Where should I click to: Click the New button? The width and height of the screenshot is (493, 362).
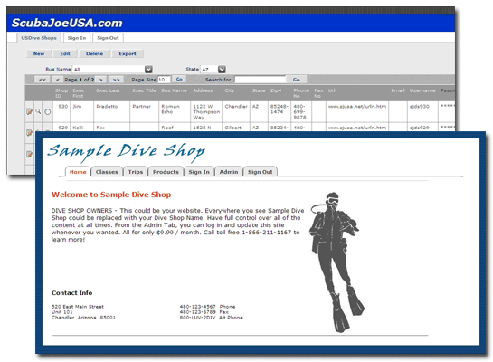click(x=39, y=53)
